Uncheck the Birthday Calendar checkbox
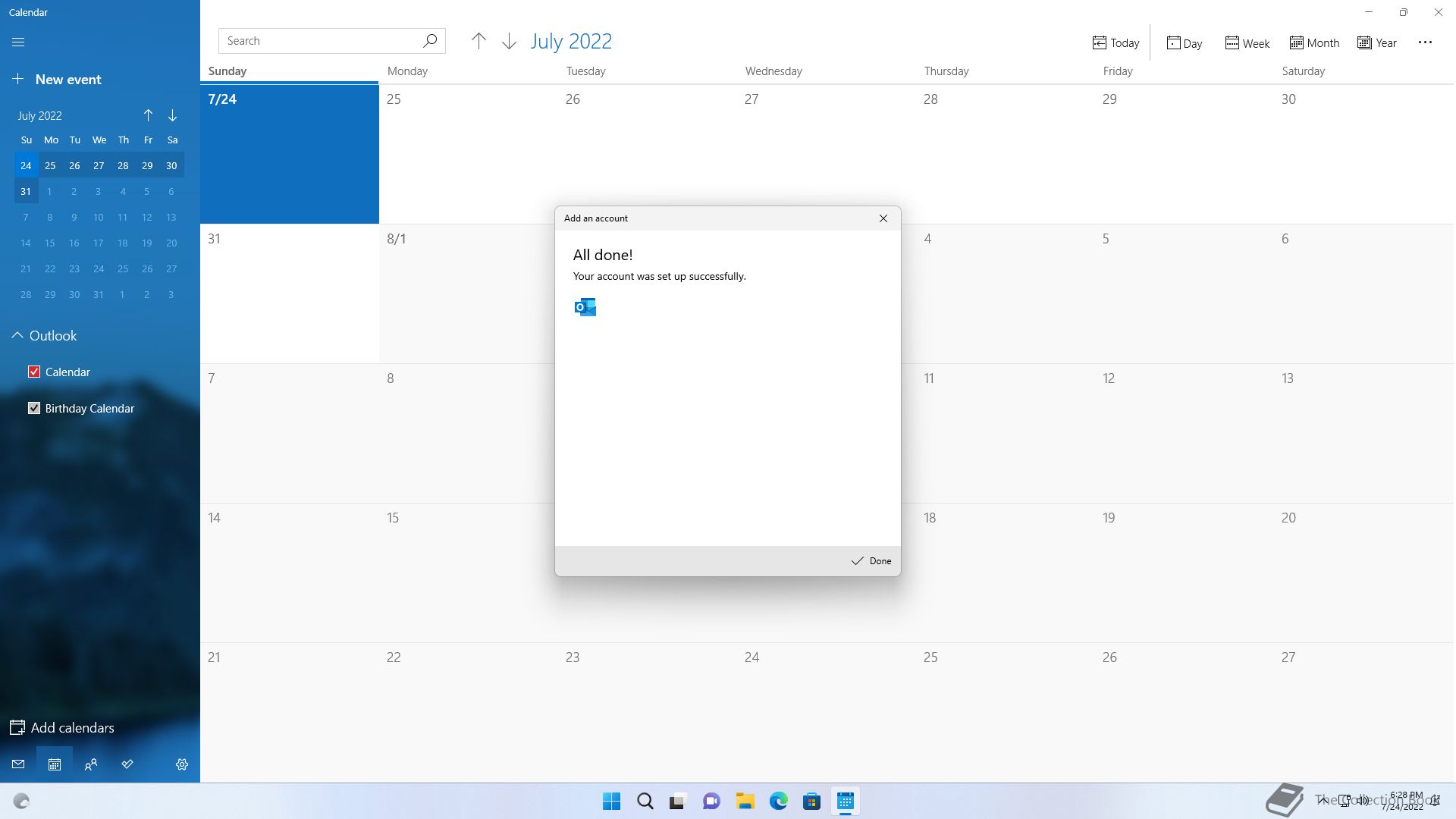This screenshot has width=1456, height=819. click(34, 408)
